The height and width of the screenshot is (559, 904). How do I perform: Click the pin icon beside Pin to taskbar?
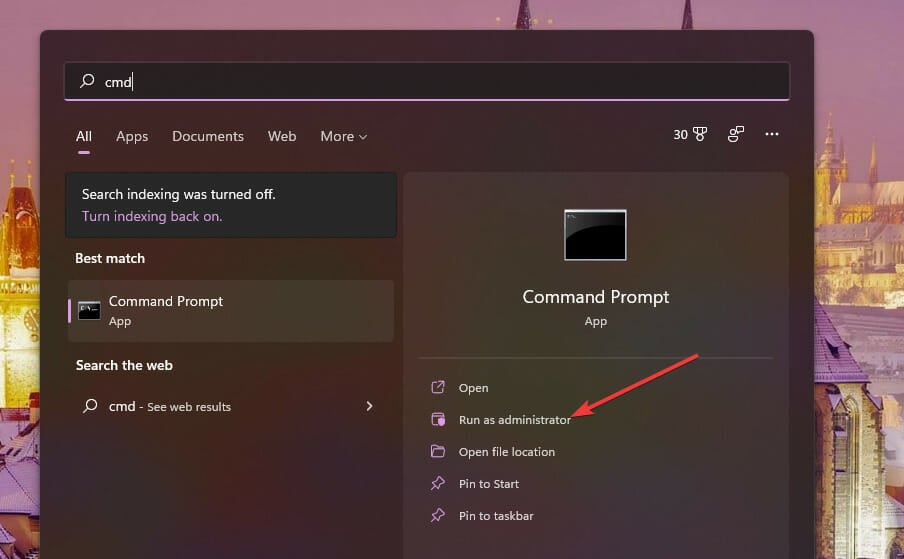click(x=438, y=515)
